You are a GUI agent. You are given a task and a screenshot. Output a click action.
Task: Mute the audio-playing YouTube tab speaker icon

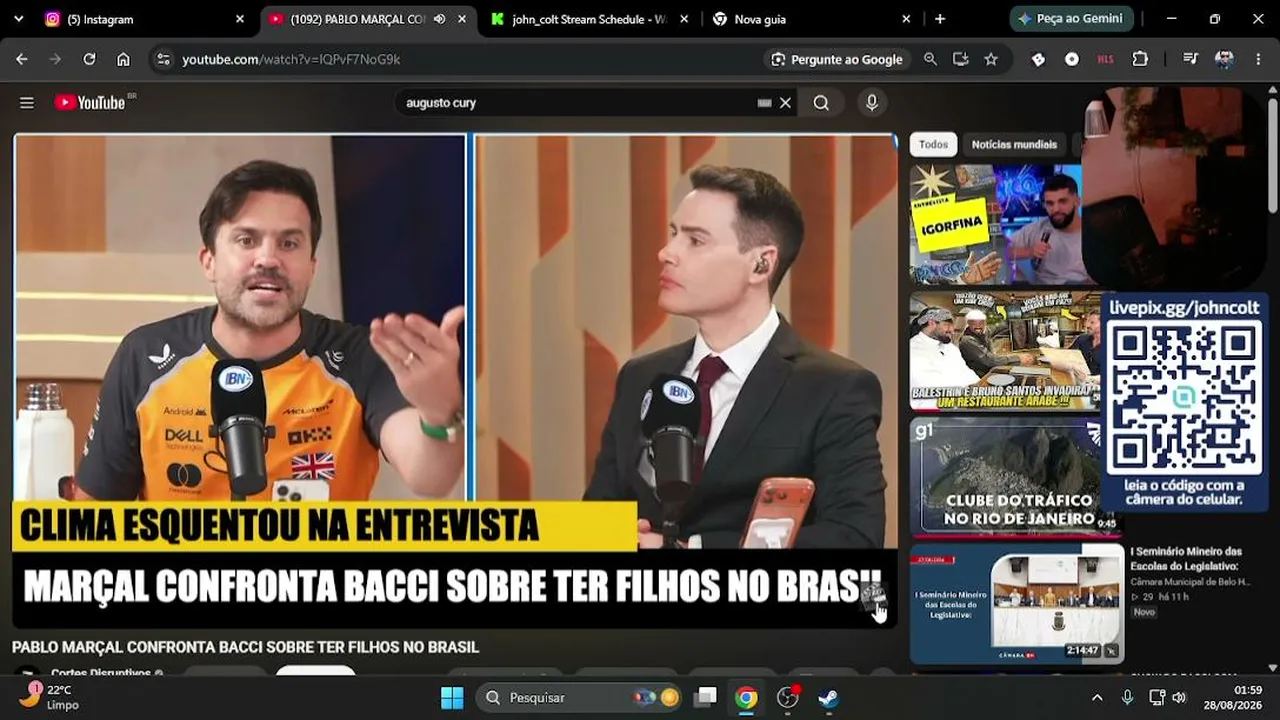[440, 19]
